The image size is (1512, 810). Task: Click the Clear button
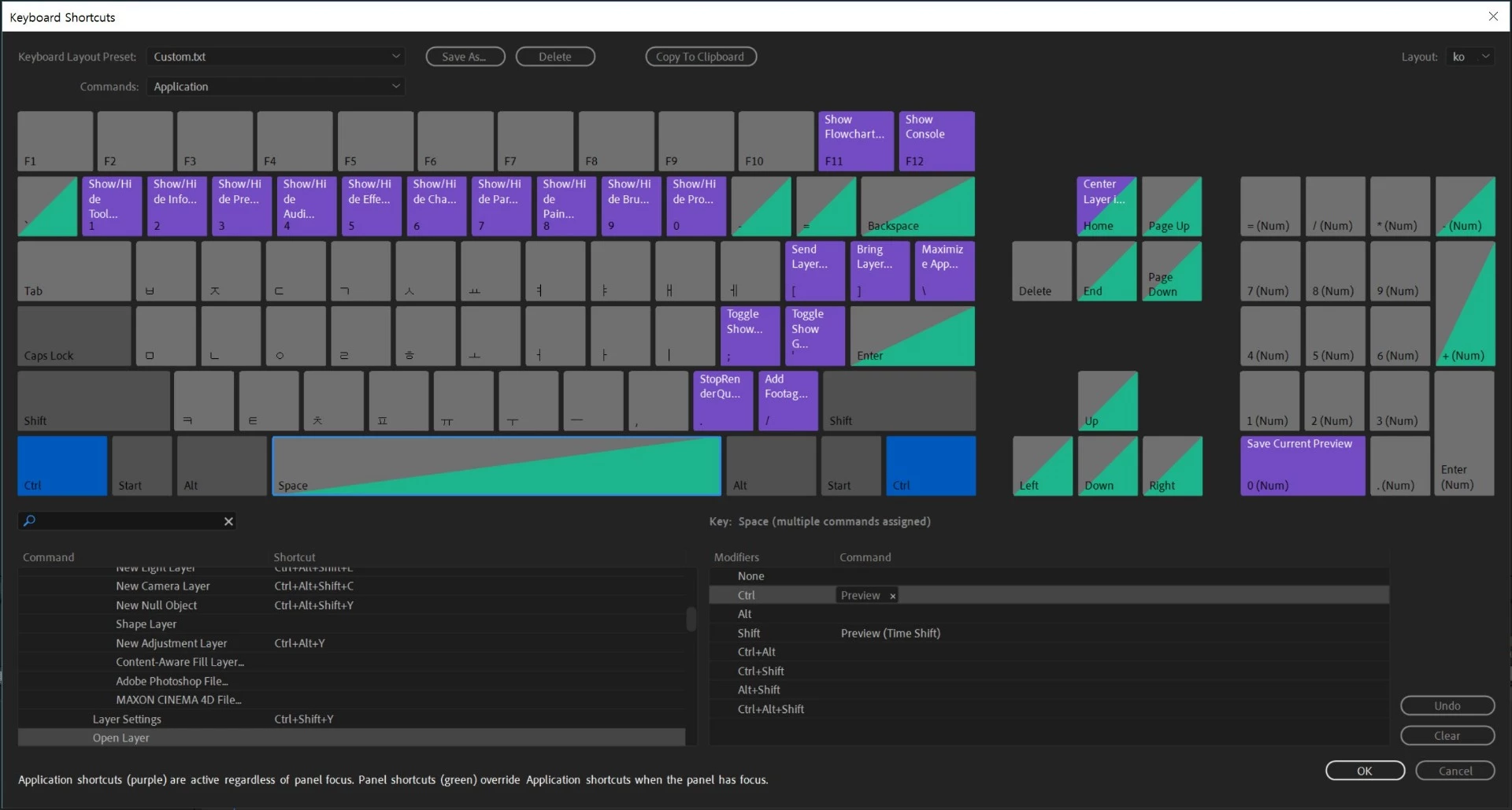(x=1447, y=735)
